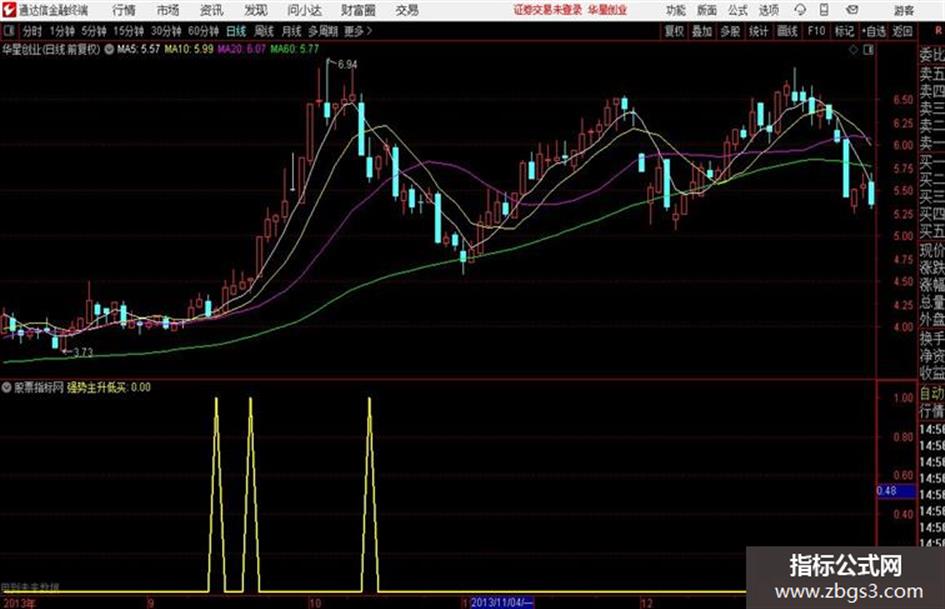Screen dimensions: 945x609
Task: Open the 行情 menu
Action: (x=124, y=10)
